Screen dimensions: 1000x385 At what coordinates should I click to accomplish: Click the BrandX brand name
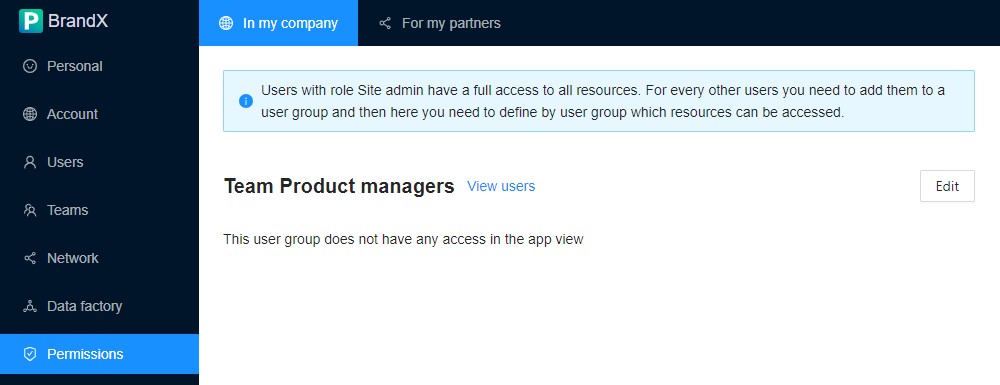click(x=78, y=21)
